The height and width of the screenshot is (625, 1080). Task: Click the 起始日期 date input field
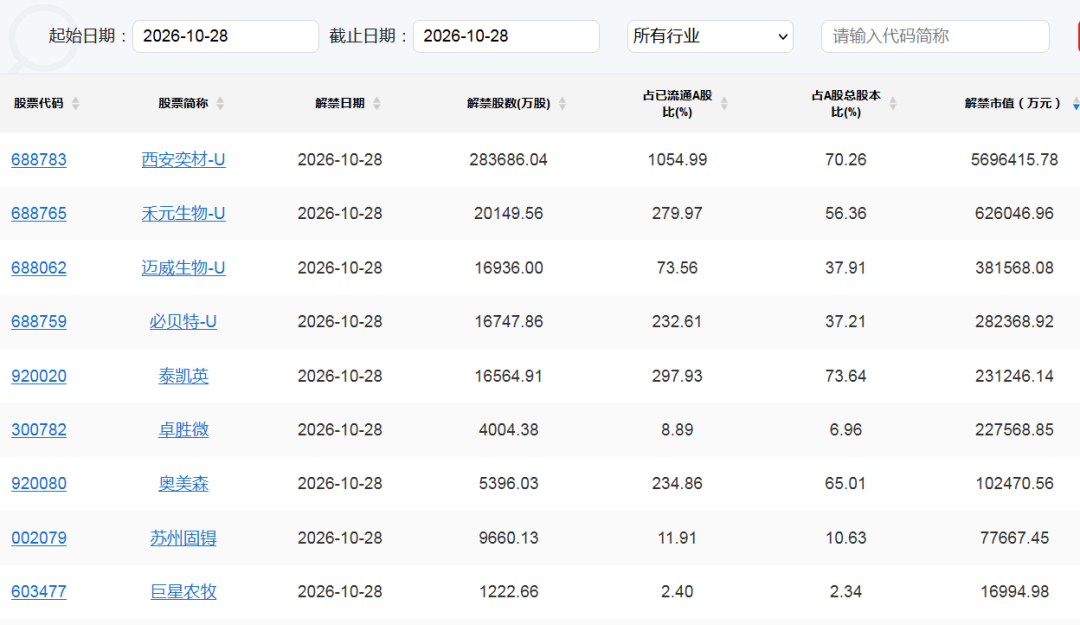coord(225,37)
